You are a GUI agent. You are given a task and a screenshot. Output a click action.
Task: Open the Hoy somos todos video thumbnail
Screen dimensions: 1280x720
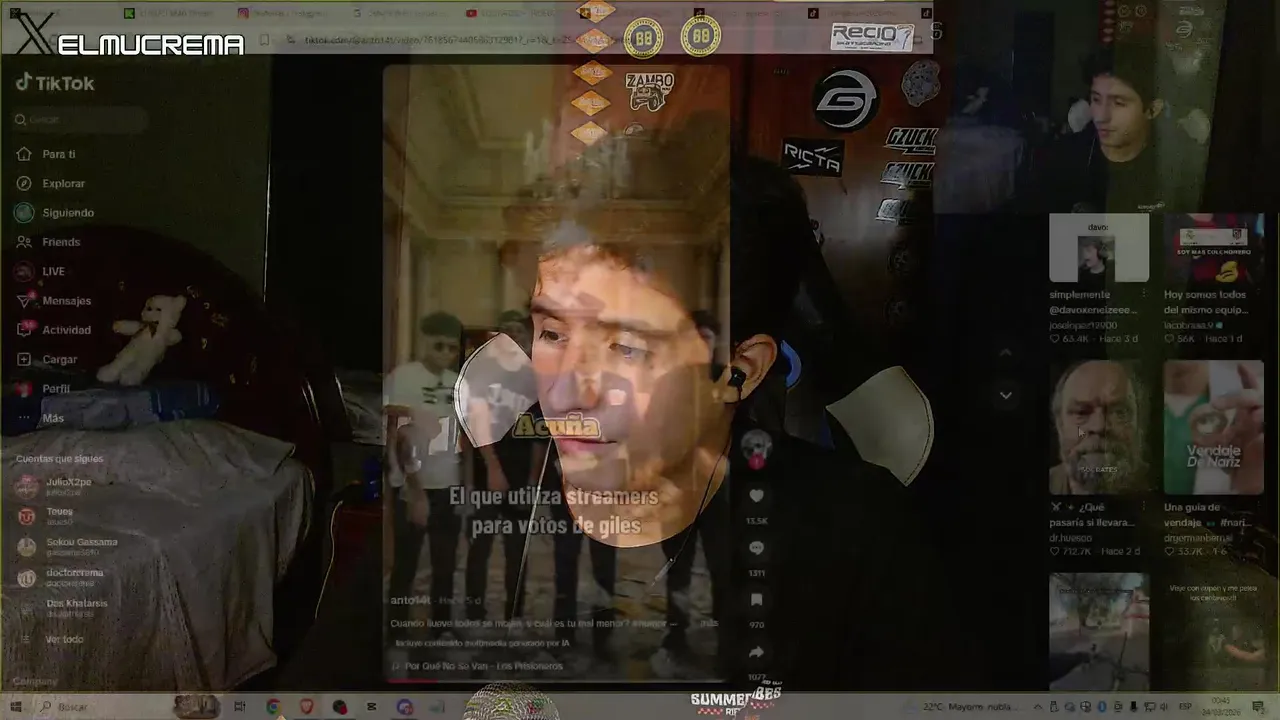pyautogui.click(x=1213, y=248)
